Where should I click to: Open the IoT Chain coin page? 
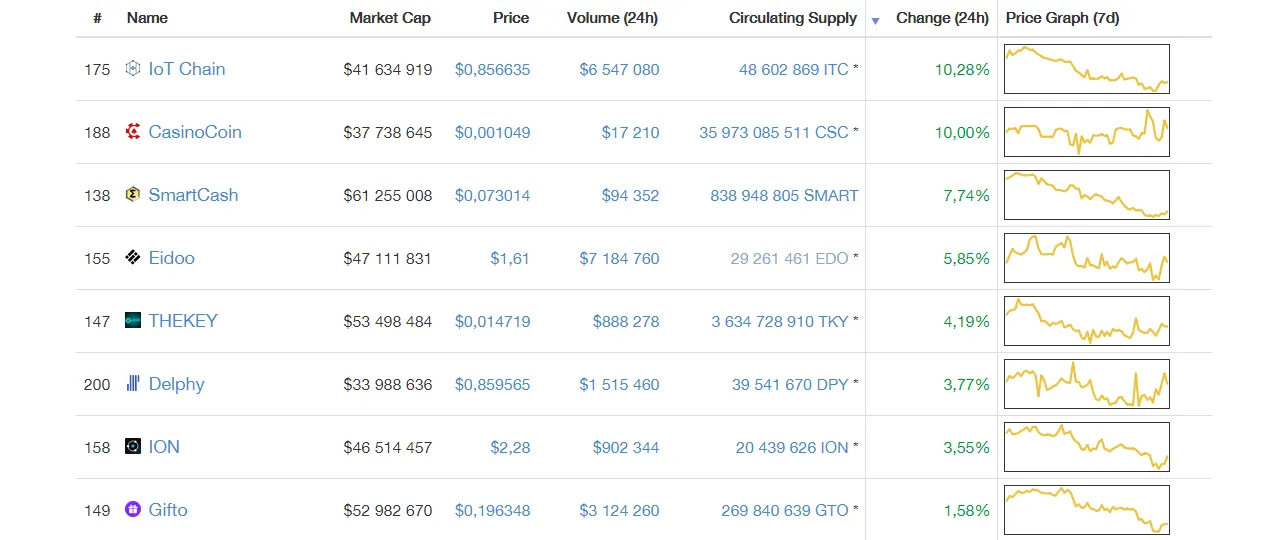[187, 69]
